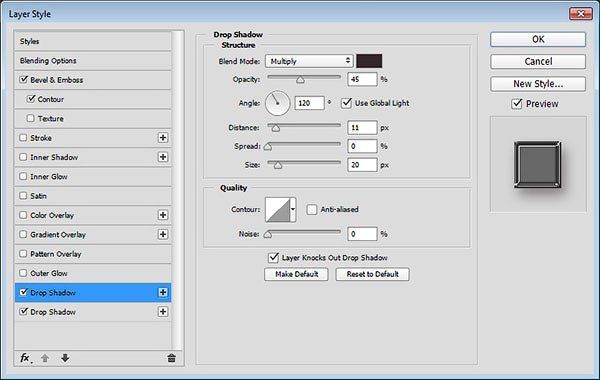Image resolution: width=600 pixels, height=380 pixels.
Task: Enable the Inner Glow checkbox
Action: pos(23,176)
